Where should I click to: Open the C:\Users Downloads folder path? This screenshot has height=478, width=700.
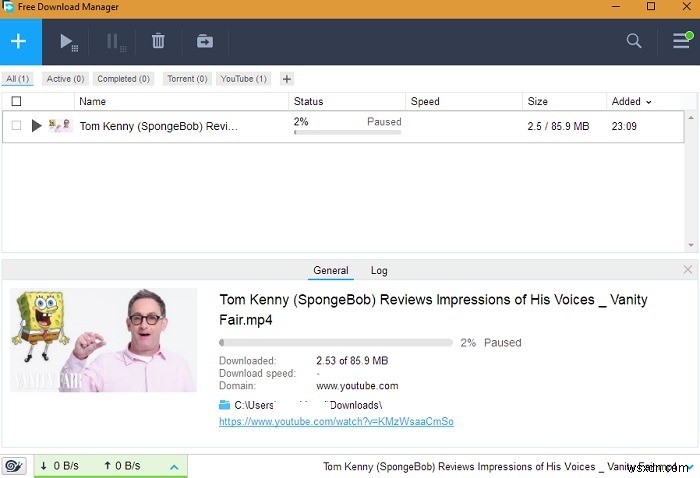click(x=308, y=405)
